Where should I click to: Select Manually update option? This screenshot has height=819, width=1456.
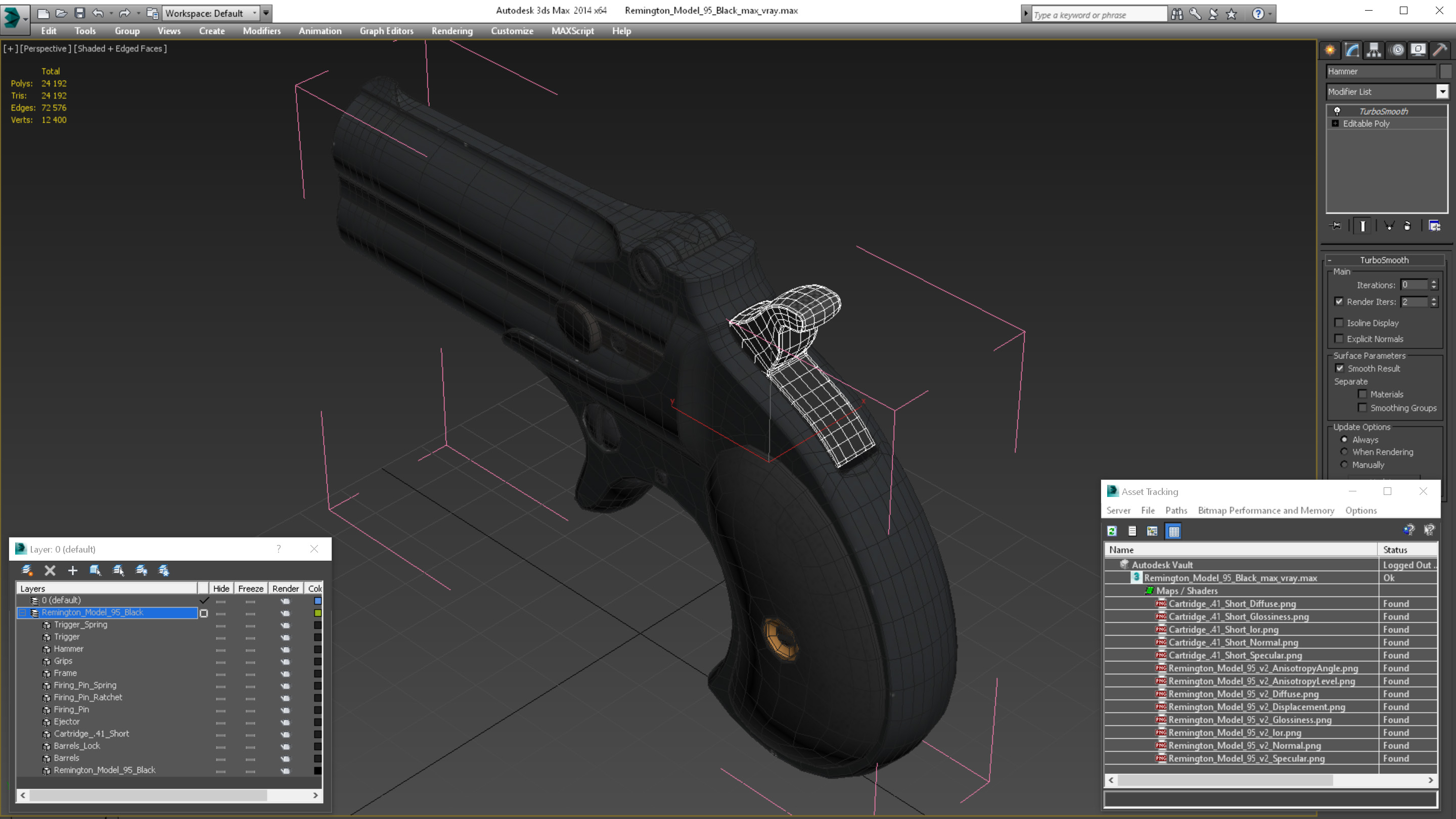pos(1344,465)
